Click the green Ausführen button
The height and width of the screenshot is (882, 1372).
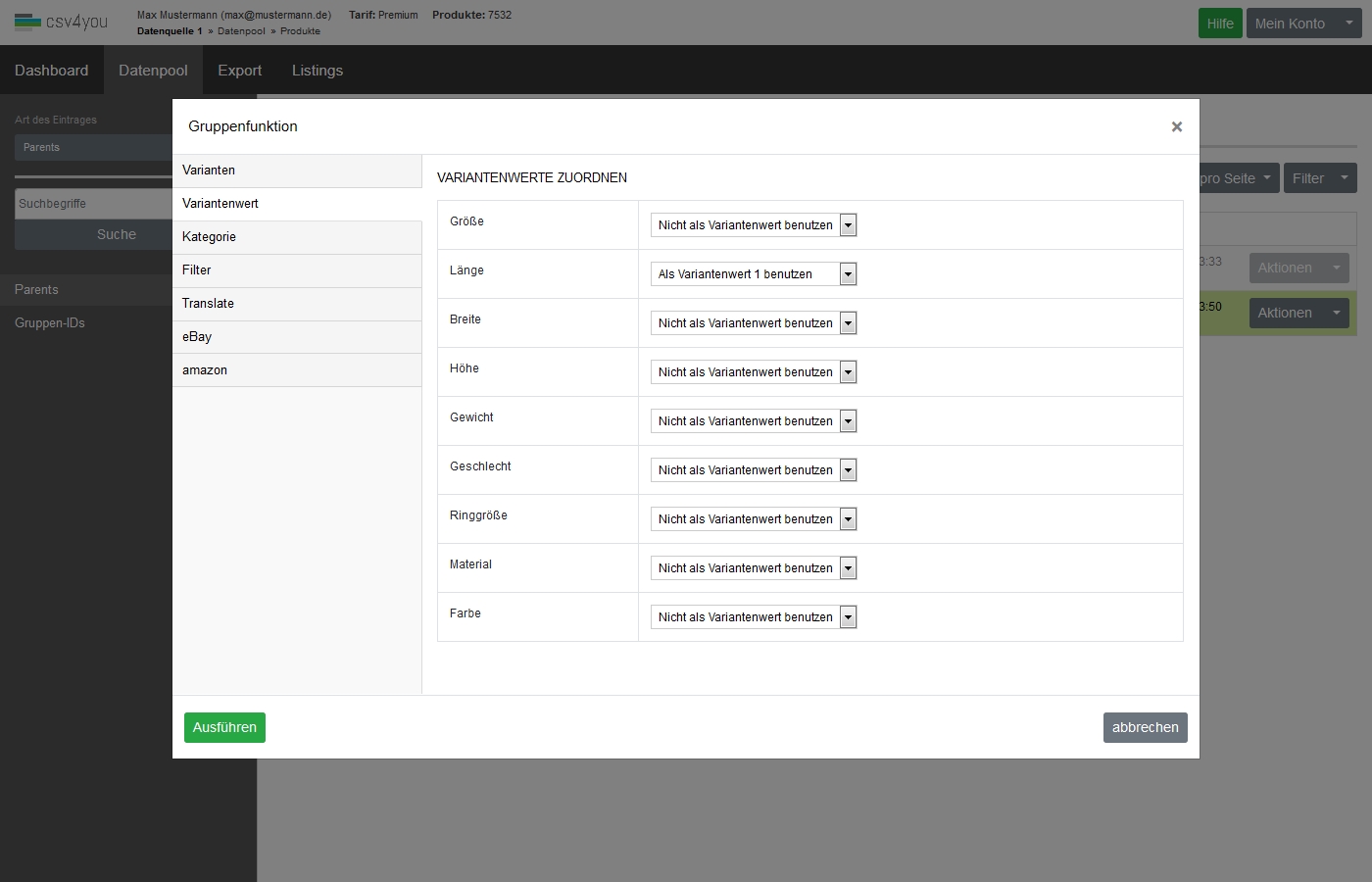(224, 727)
